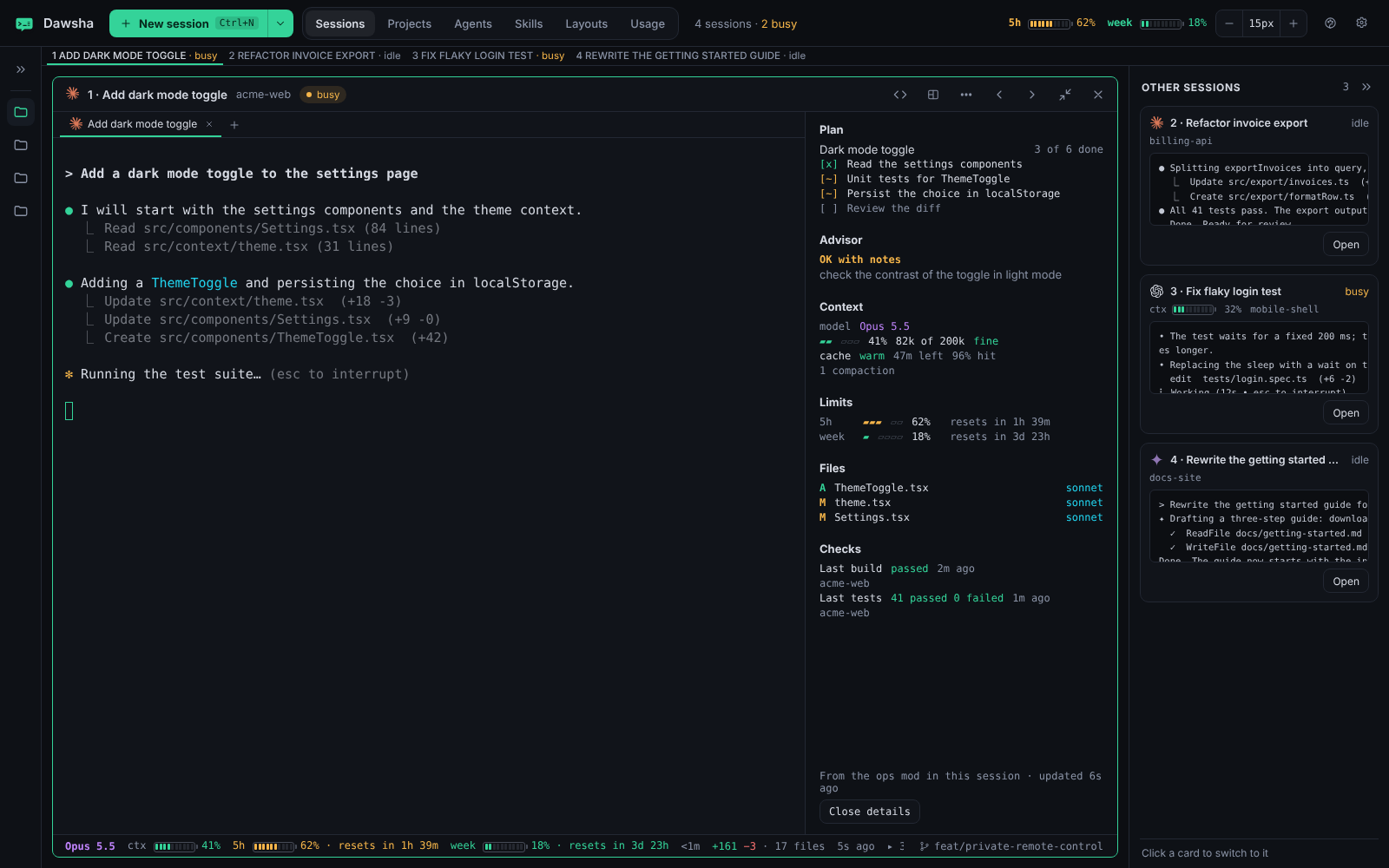Go to previous session with left chevron
1389x868 pixels.
[x=999, y=95]
